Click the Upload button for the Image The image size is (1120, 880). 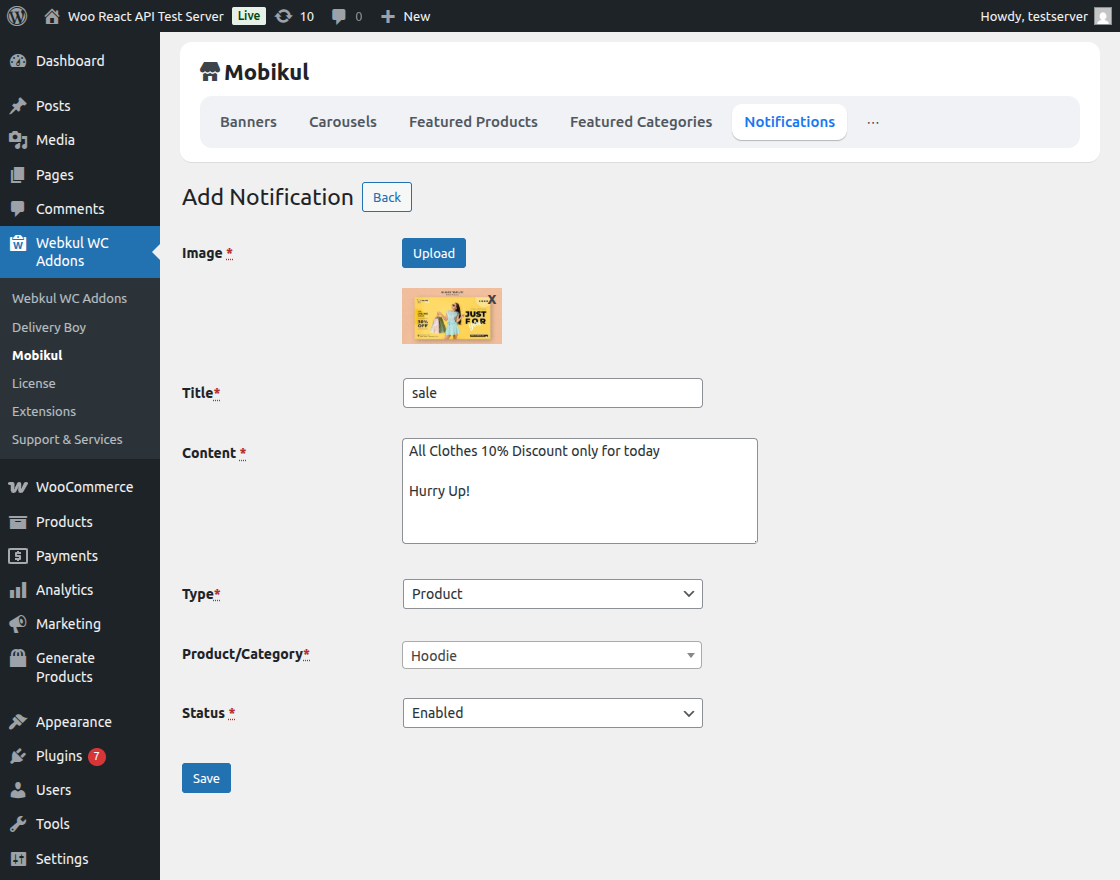point(433,253)
